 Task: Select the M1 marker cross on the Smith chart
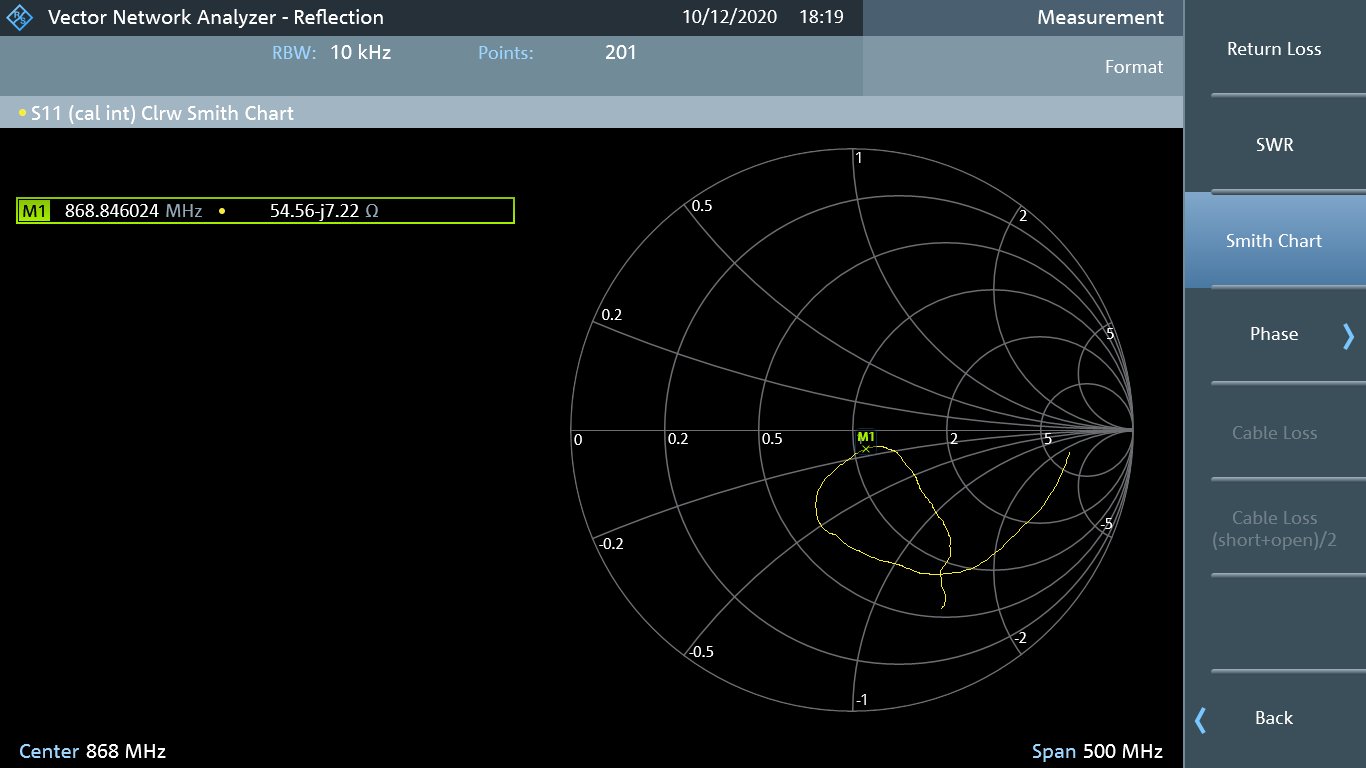[x=864, y=450]
